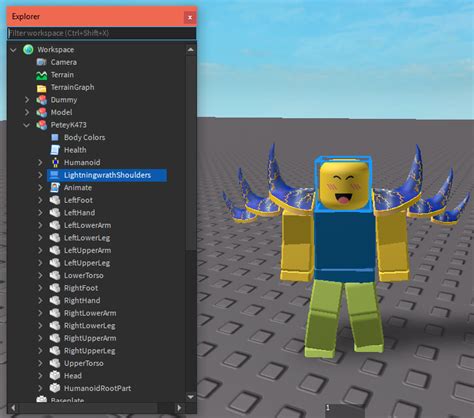Click the icon beside Model
474x418 pixels.
point(41,112)
